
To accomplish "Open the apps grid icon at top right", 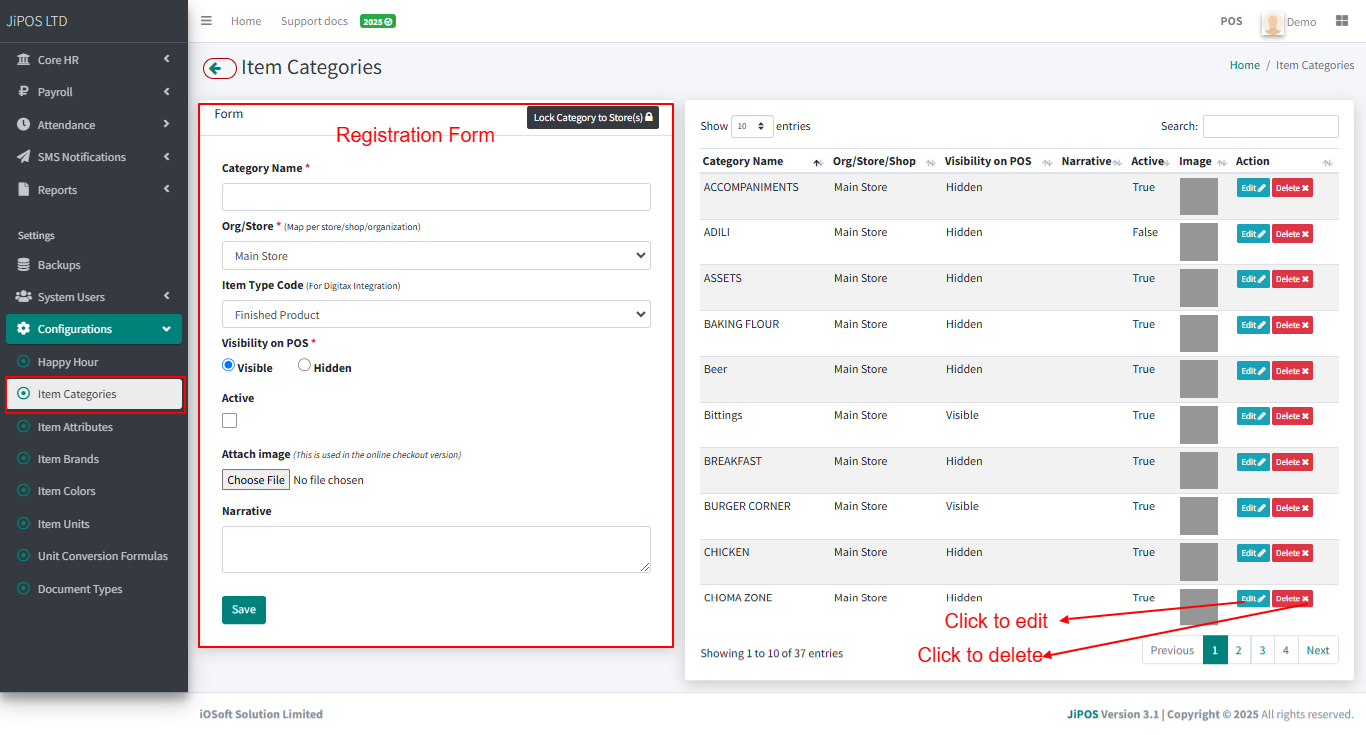I will (x=1342, y=20).
